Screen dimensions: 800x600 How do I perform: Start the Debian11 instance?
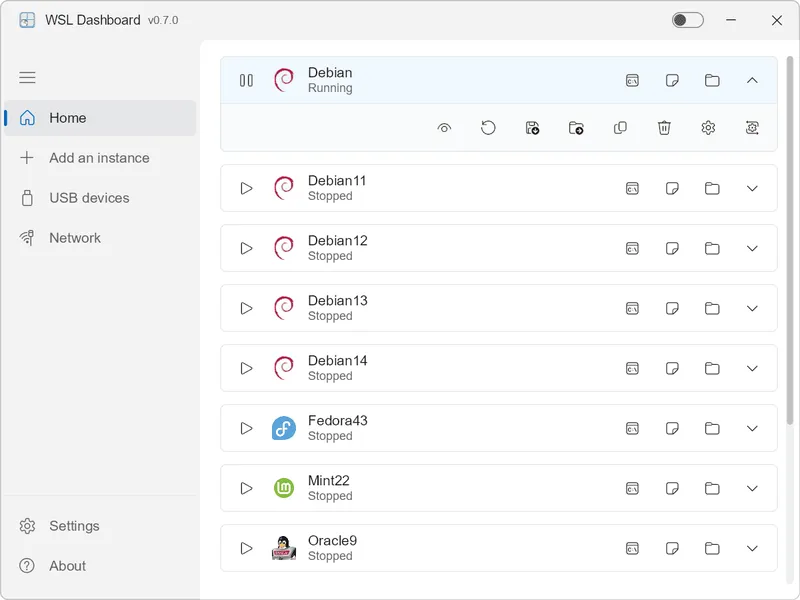(x=246, y=188)
